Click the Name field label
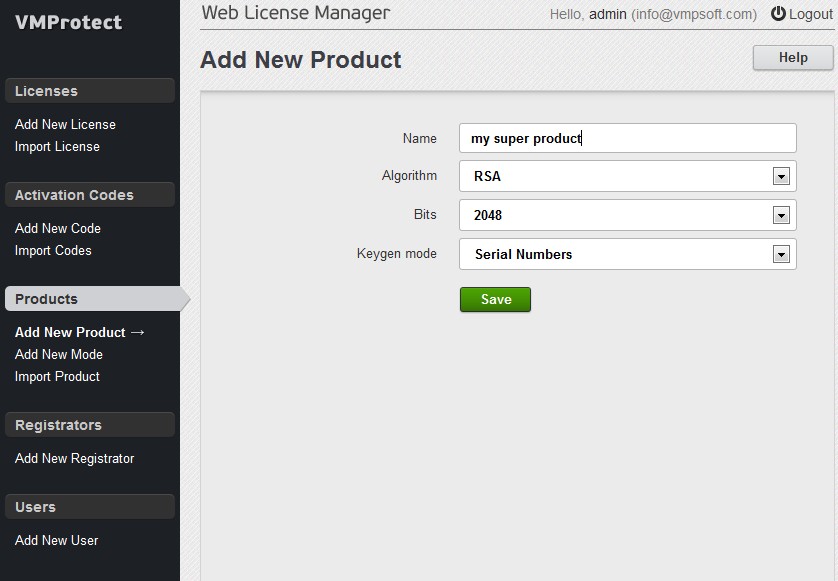 point(420,138)
